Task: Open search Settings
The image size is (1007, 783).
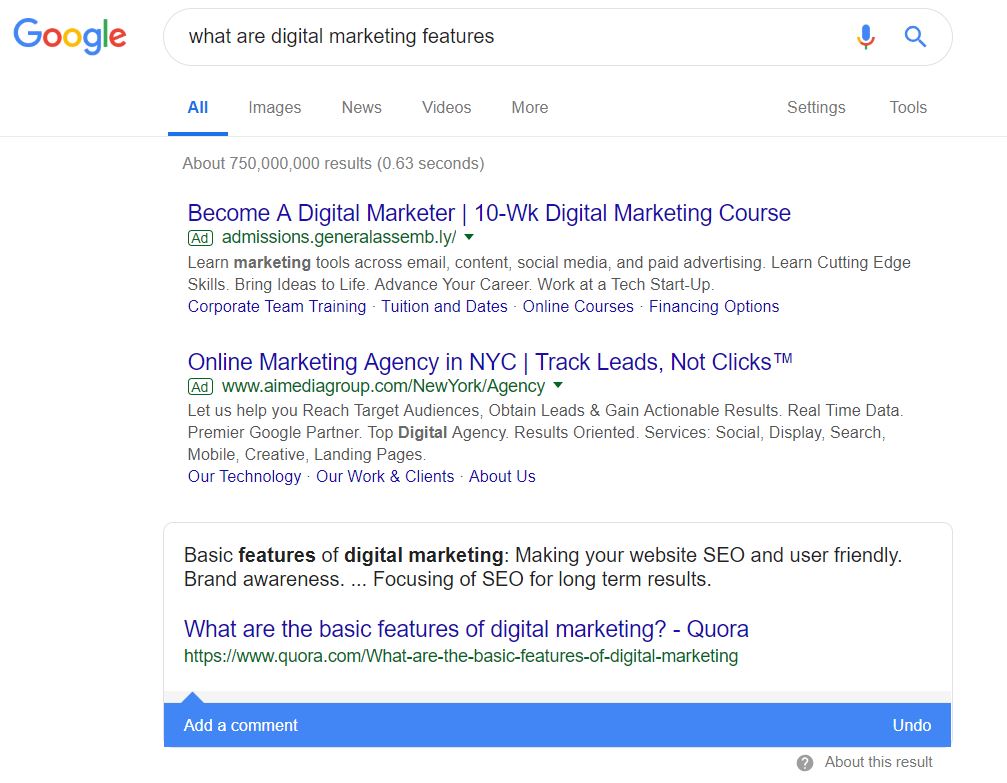Action: [x=816, y=108]
